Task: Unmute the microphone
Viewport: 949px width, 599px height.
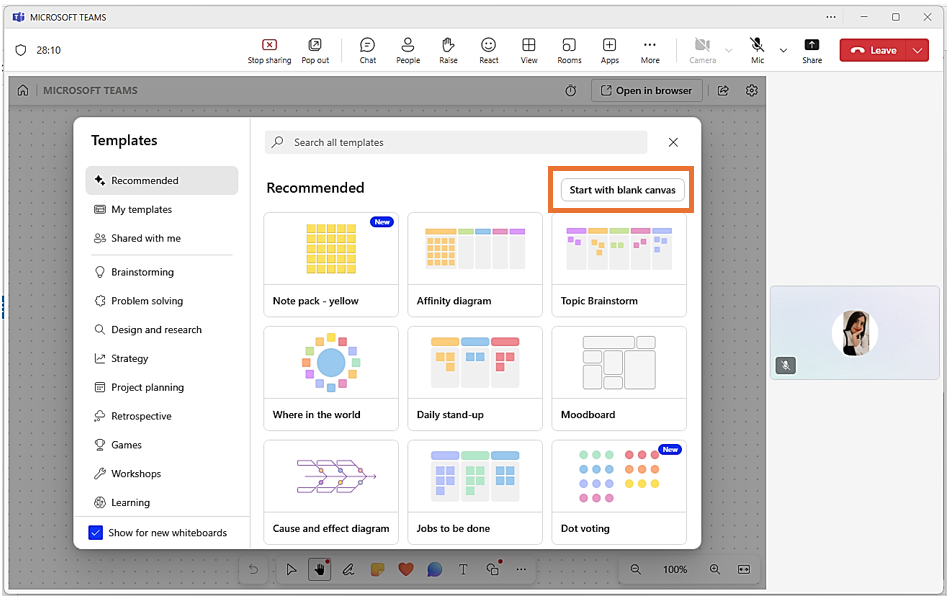Action: click(x=757, y=49)
